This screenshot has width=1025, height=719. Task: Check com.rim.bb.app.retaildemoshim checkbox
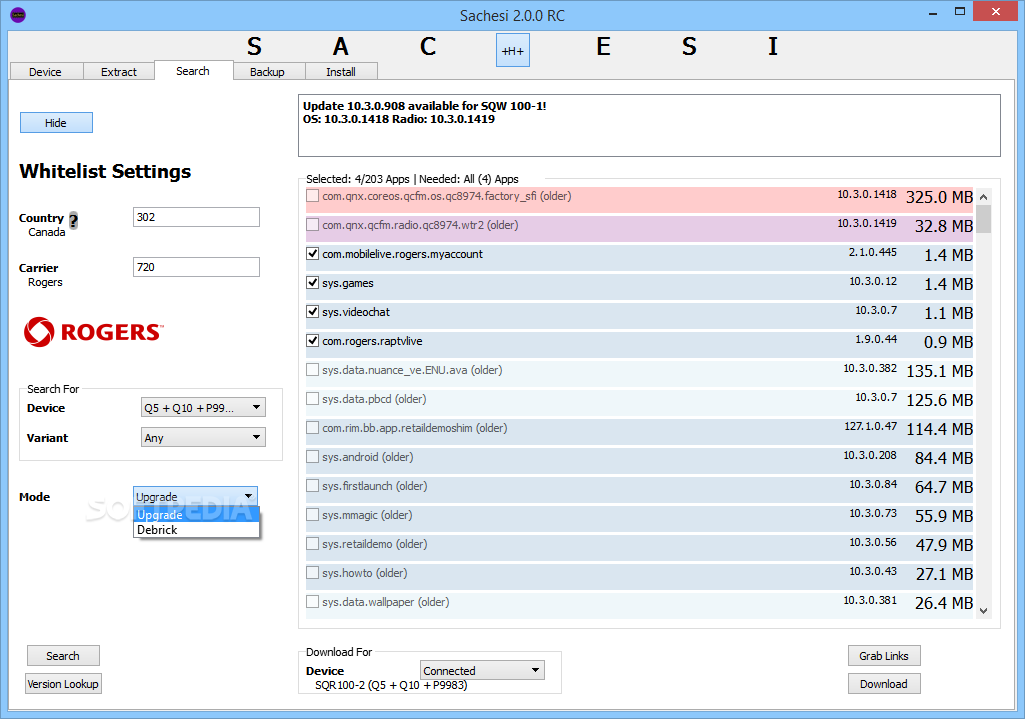pyautogui.click(x=312, y=427)
